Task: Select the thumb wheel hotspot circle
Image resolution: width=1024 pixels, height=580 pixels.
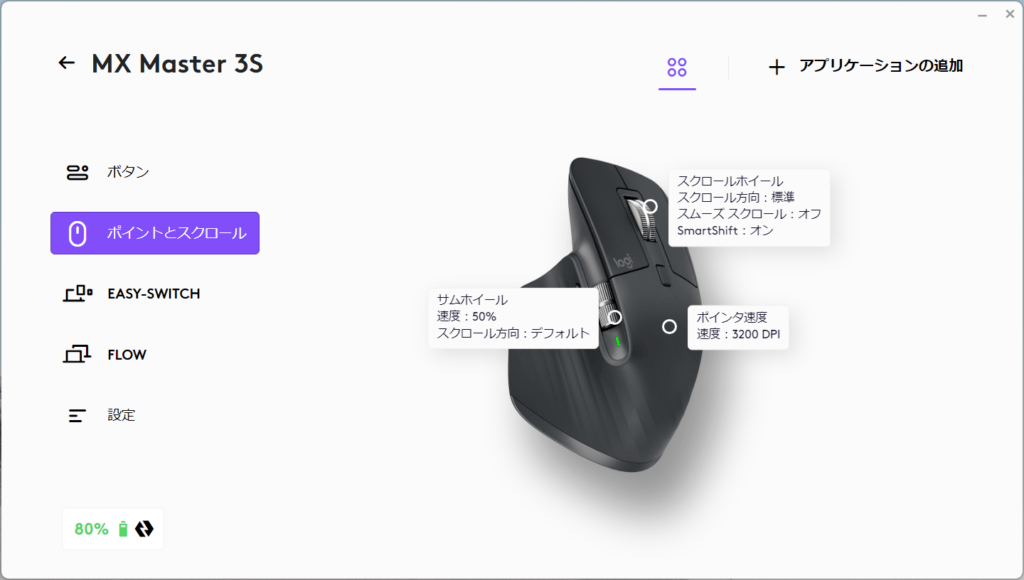Action: [615, 317]
